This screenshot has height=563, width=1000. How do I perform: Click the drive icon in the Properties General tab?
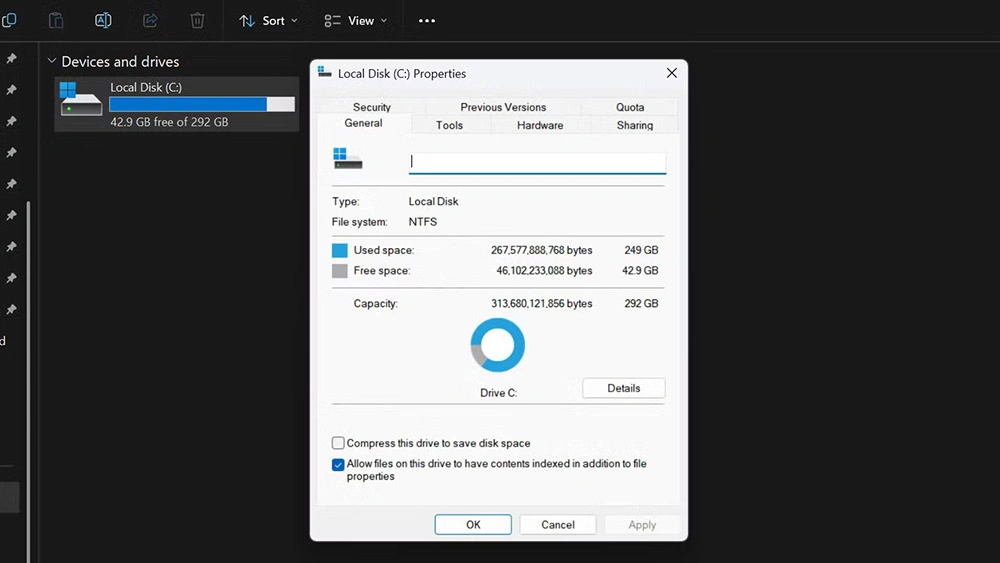[x=348, y=159]
